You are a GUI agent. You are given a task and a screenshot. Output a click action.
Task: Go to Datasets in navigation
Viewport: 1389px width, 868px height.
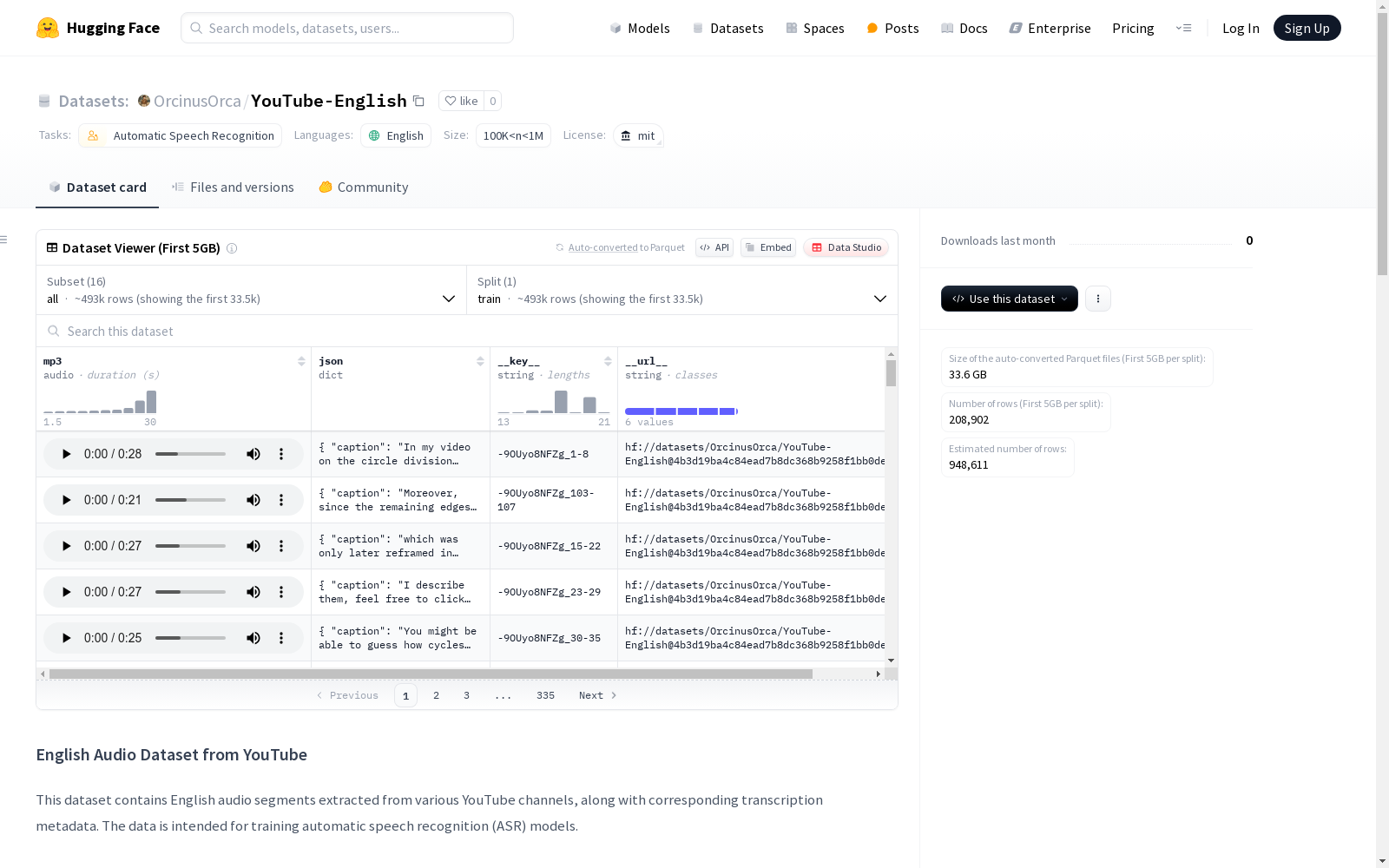pos(727,28)
